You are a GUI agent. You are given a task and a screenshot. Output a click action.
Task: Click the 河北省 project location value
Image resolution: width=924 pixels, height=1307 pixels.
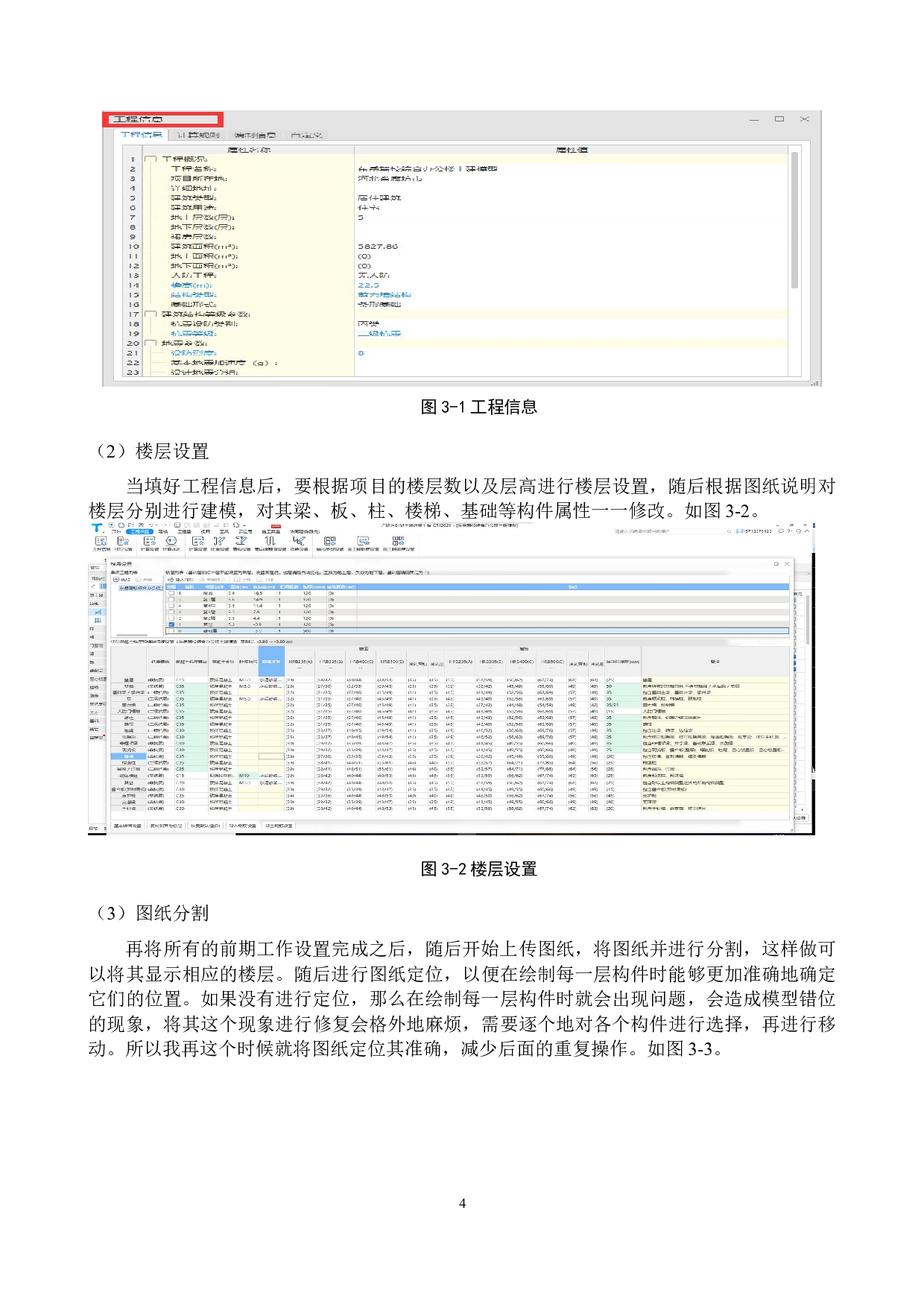click(389, 178)
